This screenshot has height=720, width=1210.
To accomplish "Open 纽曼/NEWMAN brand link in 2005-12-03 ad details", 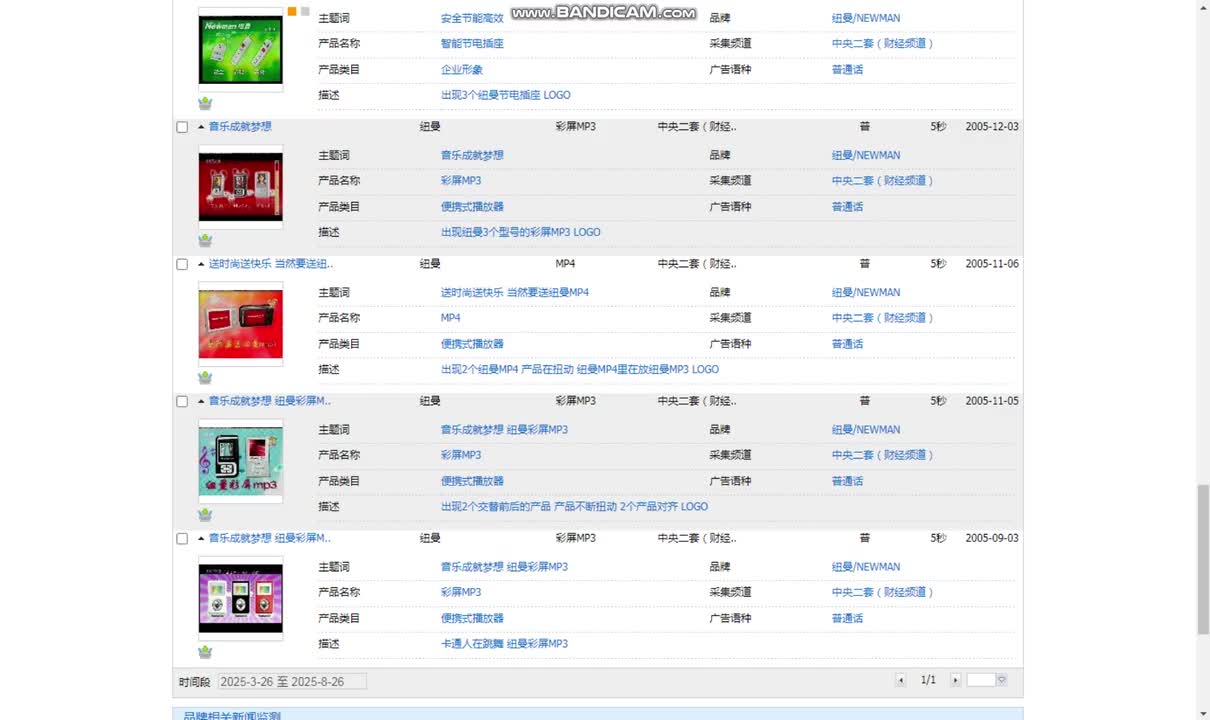I will (866, 155).
